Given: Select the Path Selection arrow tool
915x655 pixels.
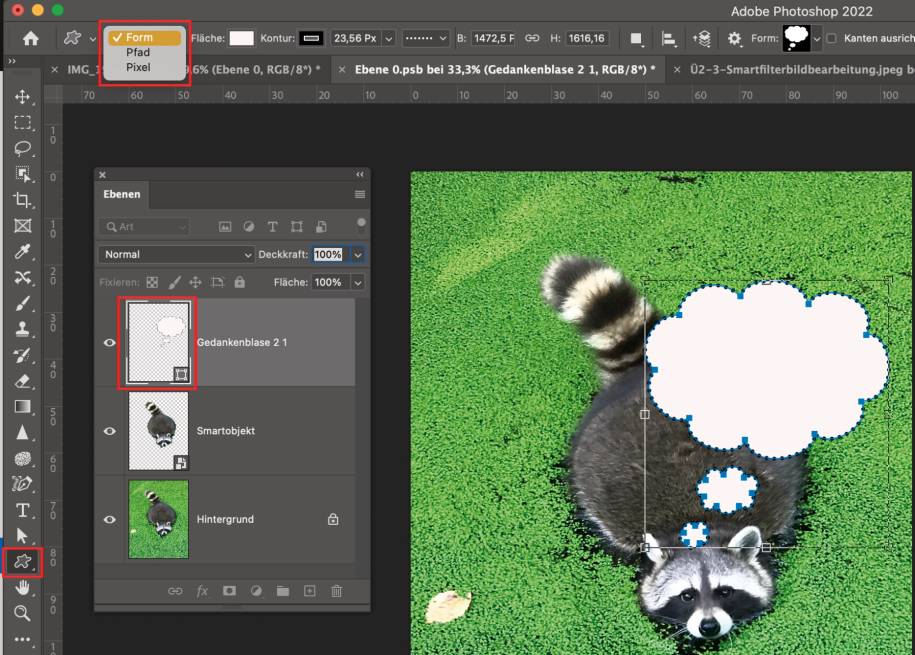Looking at the screenshot, I should click(x=22, y=535).
